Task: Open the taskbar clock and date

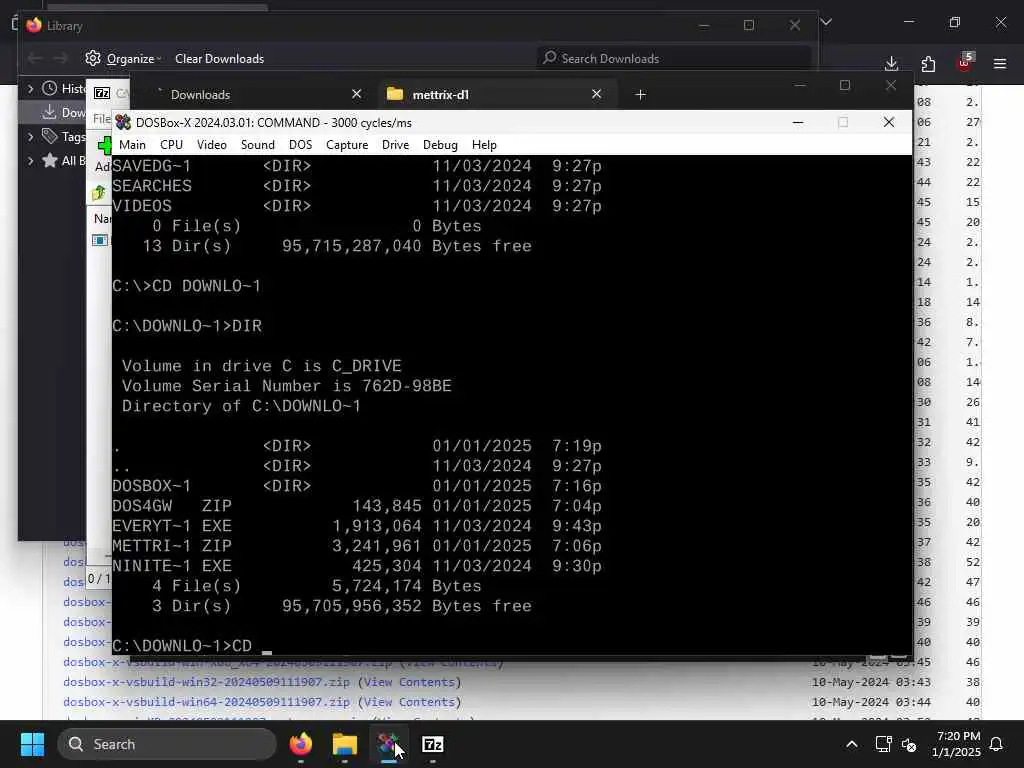Action: coord(956,744)
